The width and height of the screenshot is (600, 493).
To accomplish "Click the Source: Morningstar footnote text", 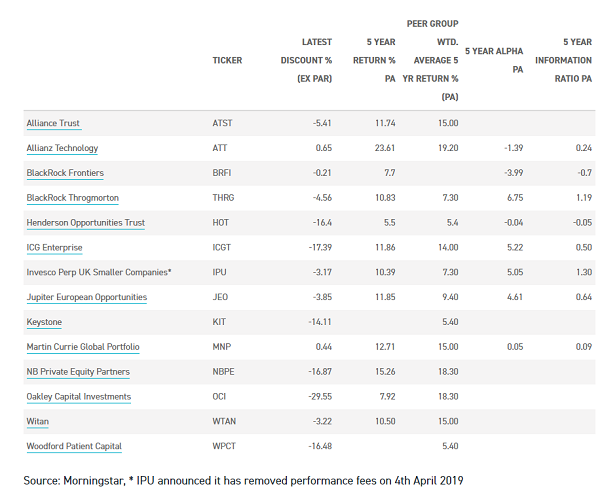I will click(243, 481).
